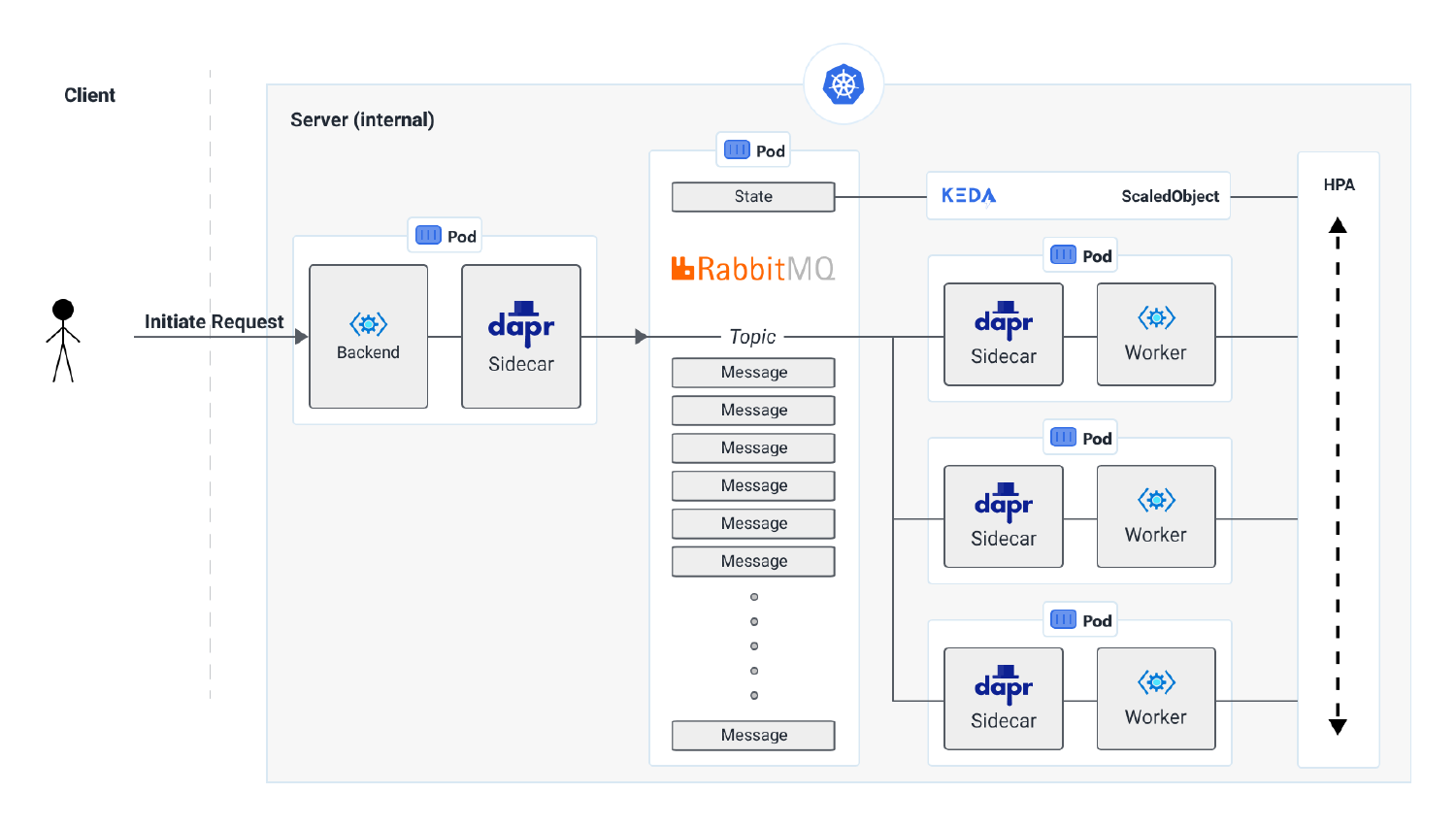Image resolution: width=1456 pixels, height=826 pixels.
Task: Click the upward arrowhead under HPA
Action: (1338, 226)
